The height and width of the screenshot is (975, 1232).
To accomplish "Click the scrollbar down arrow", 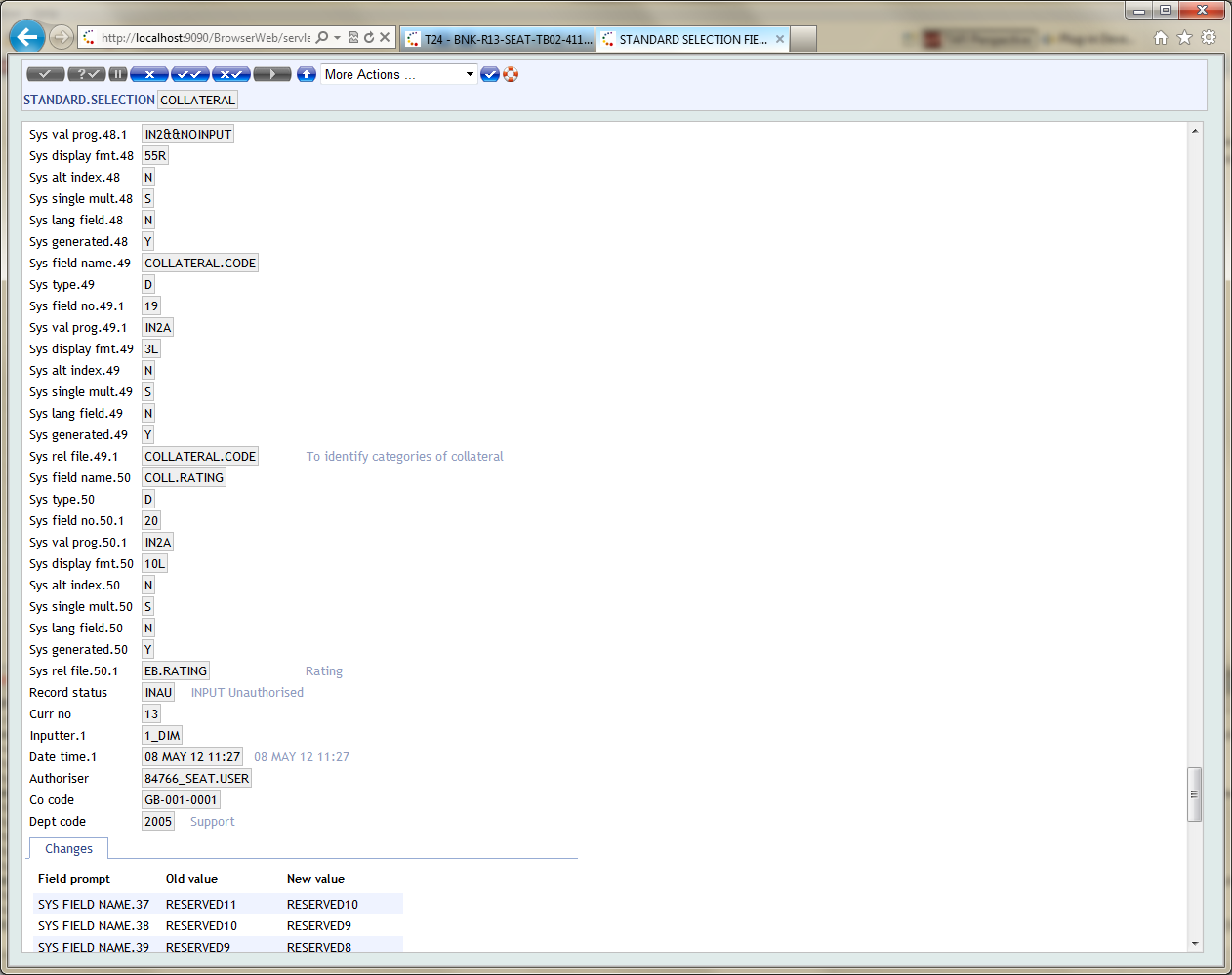I will click(1195, 944).
